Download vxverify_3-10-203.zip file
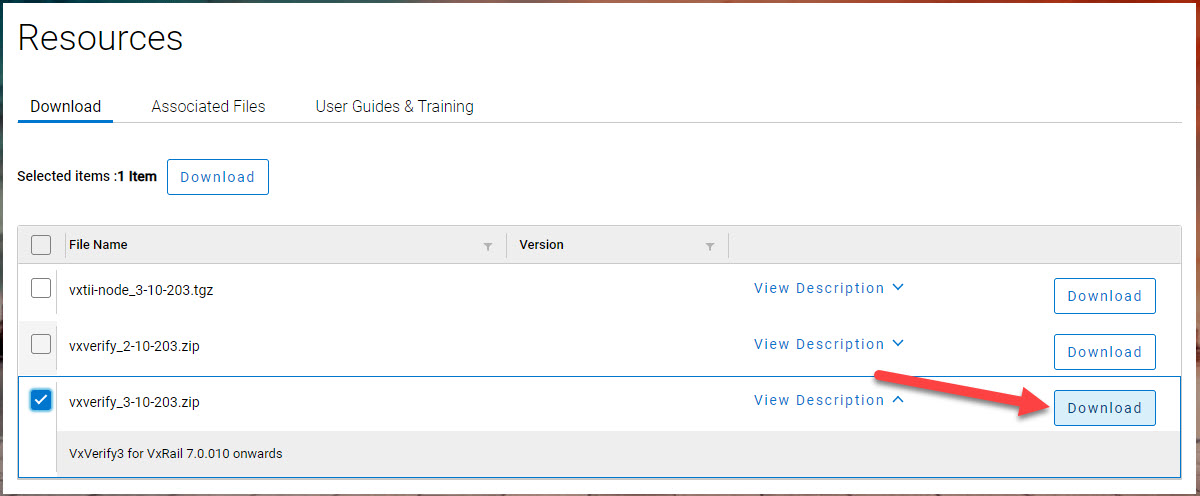The width and height of the screenshot is (1200, 496). [x=1104, y=408]
